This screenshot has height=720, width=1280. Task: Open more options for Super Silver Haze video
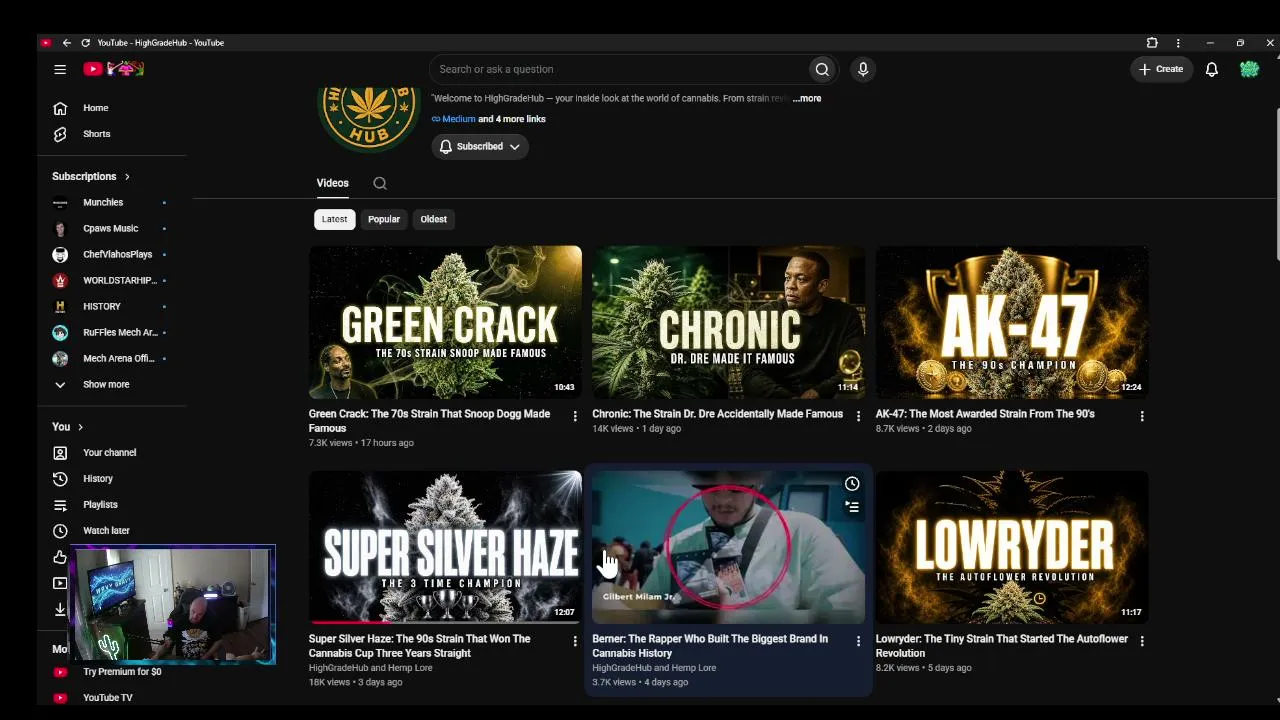575,641
